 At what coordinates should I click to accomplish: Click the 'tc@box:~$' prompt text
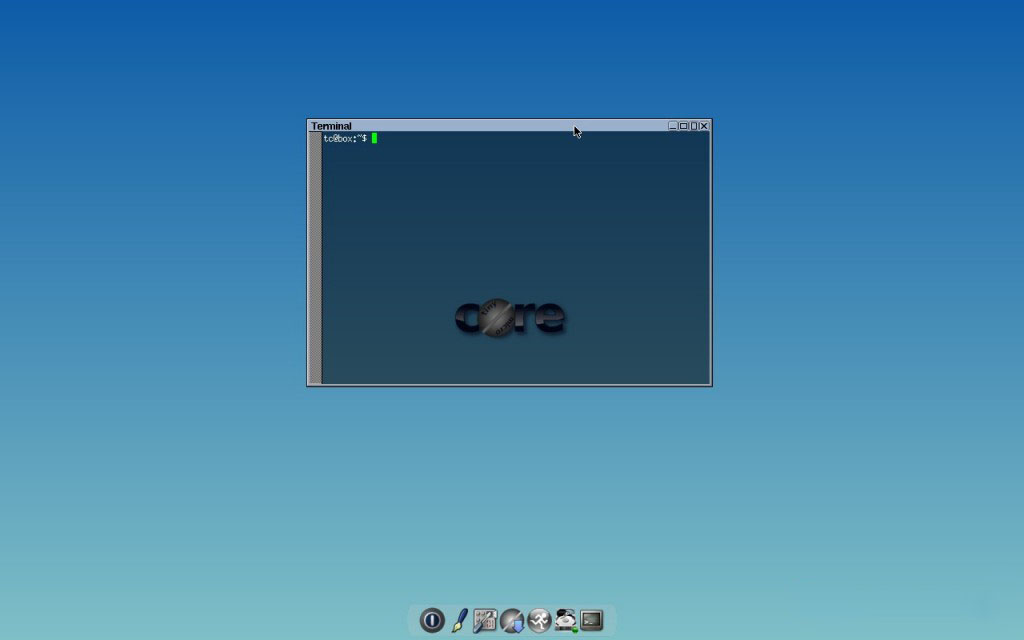[x=345, y=138]
